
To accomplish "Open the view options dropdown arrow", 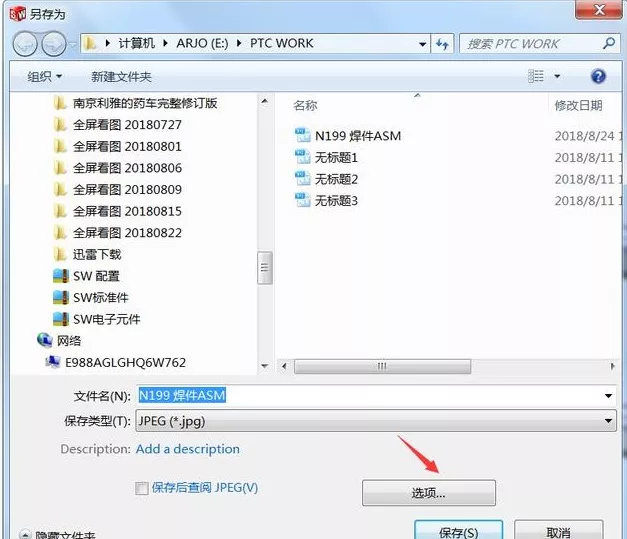I will (x=557, y=76).
